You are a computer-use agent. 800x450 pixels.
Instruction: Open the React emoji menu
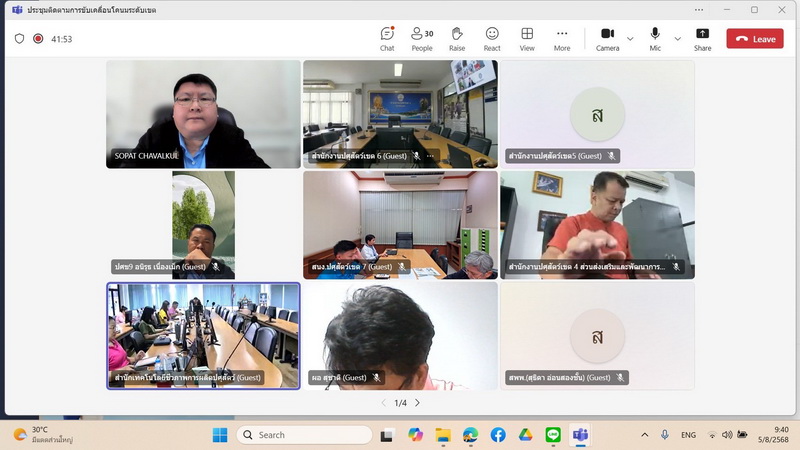click(492, 38)
